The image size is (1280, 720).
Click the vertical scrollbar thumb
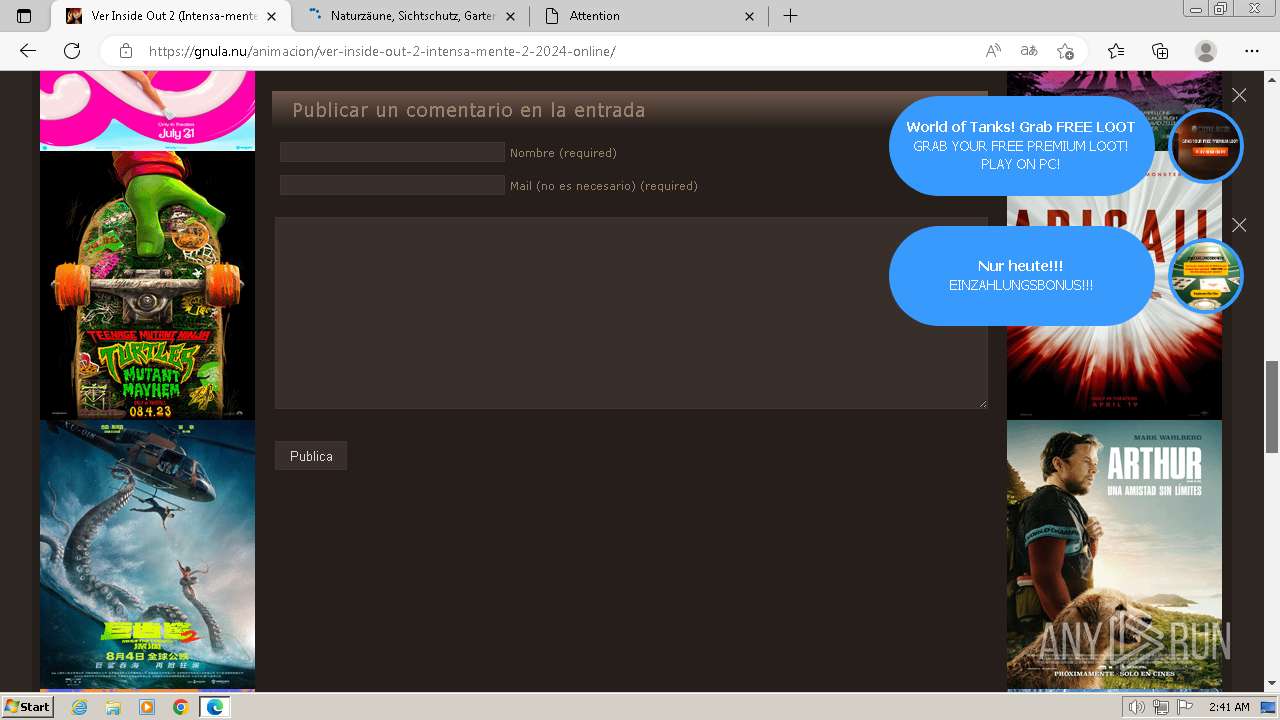(1272, 407)
